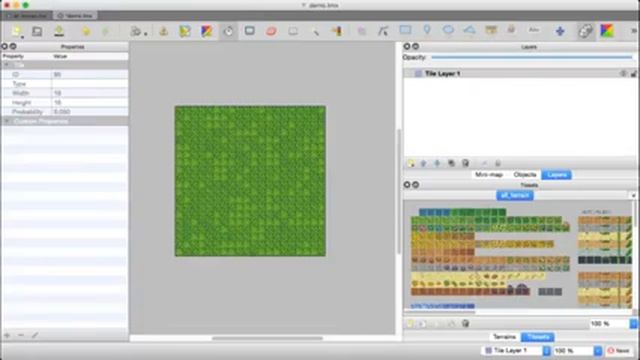Select the Insert Ellipse tool
The image size is (640, 360).
pos(448,30)
